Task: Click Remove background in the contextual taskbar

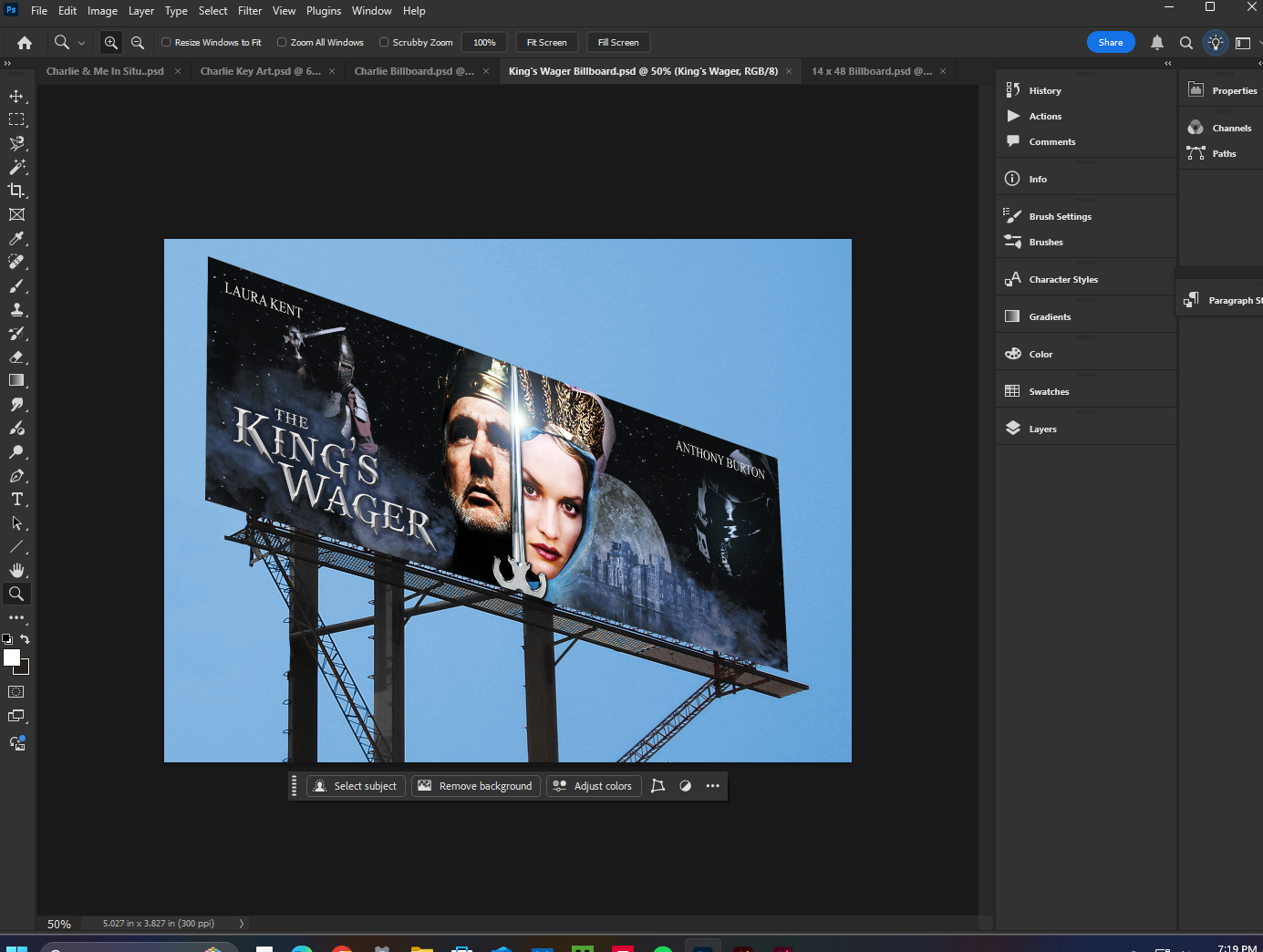Action: click(x=475, y=785)
